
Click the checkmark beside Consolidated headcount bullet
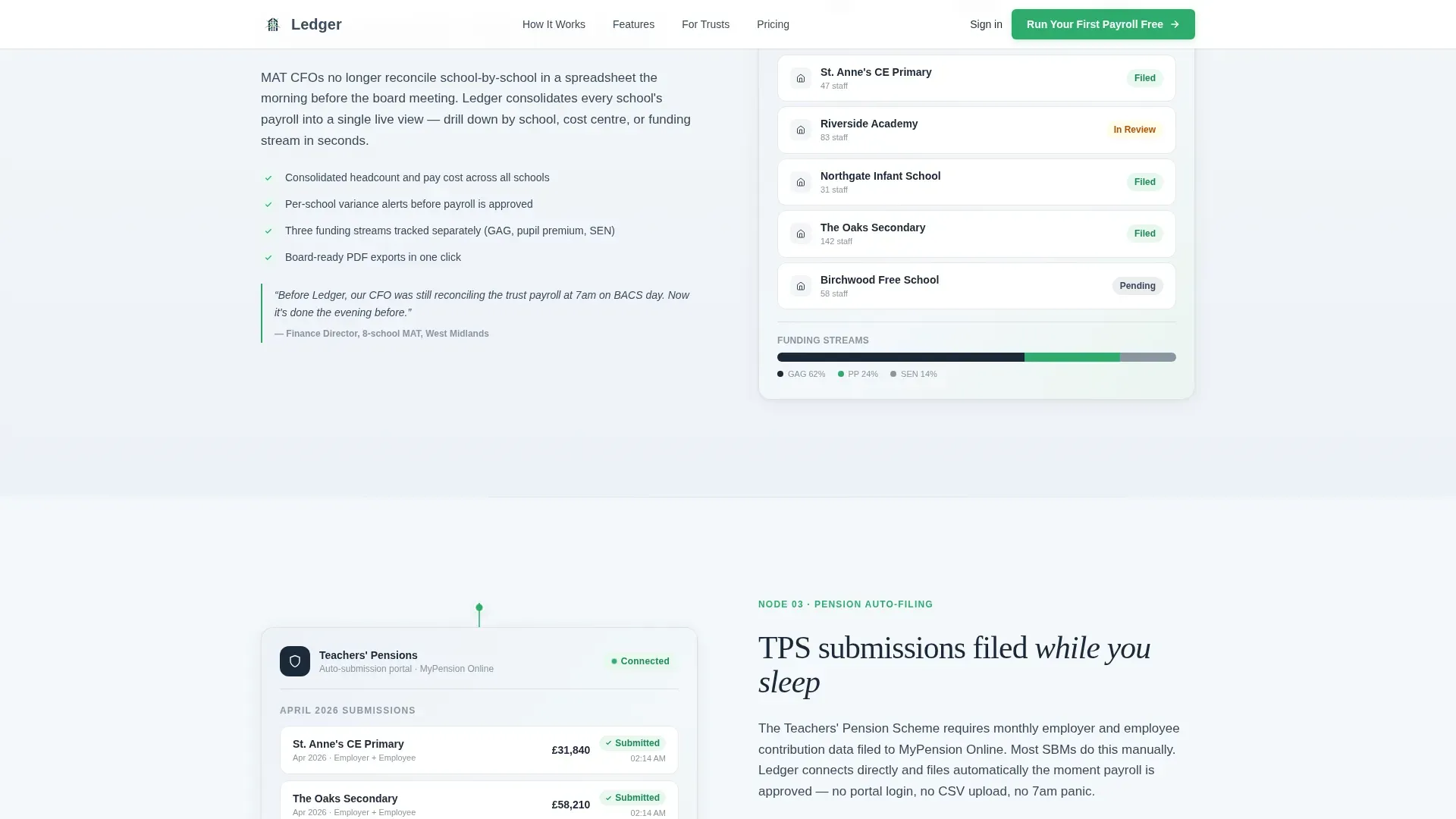coord(268,178)
